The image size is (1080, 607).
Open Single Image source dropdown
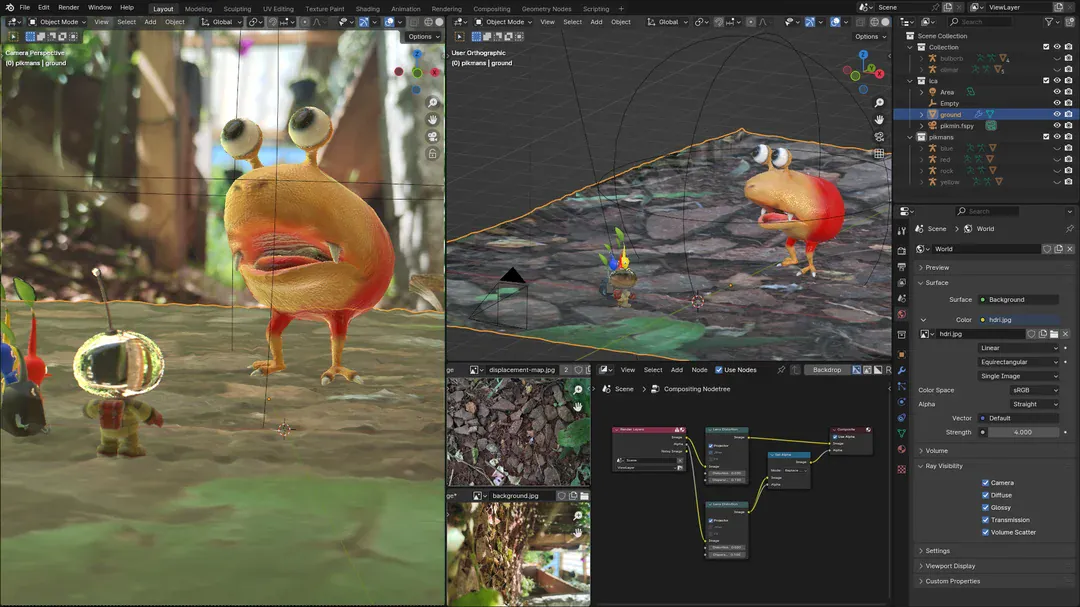point(1019,376)
